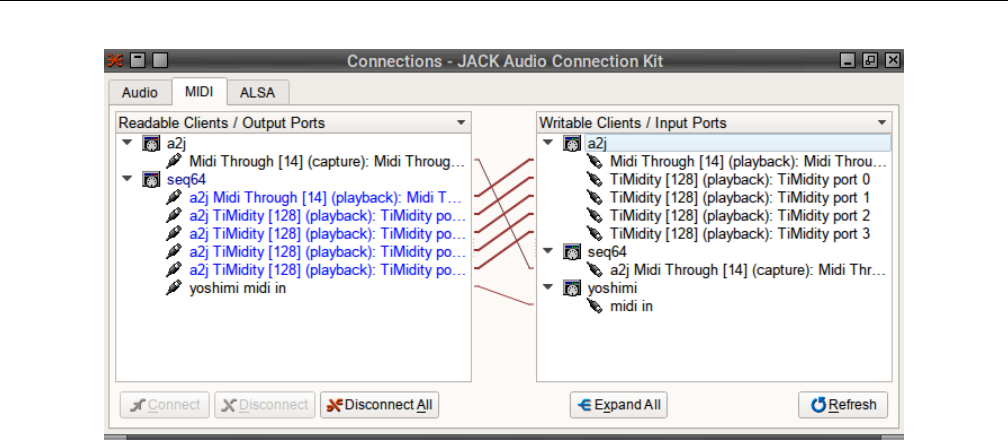Click the a2j client icon in Readable Clients
This screenshot has width=1008, height=440.
[150, 143]
